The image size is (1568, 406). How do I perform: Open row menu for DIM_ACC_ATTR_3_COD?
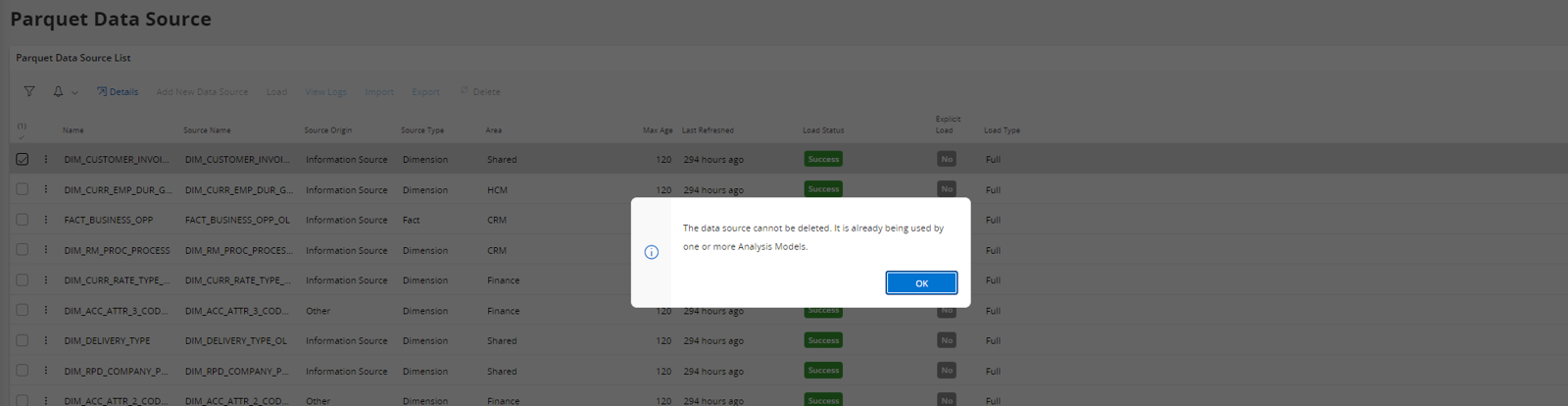pyautogui.click(x=45, y=310)
